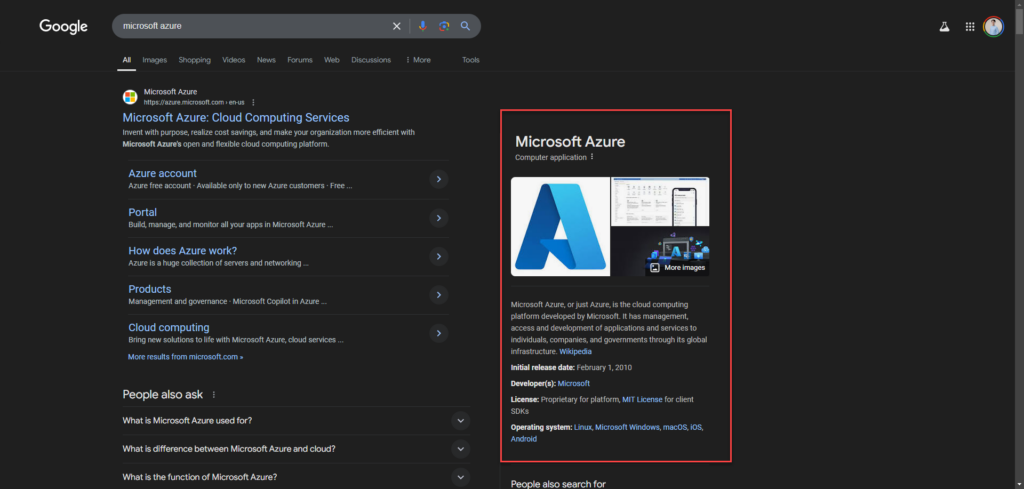Switch to the Videos tab

[234, 60]
